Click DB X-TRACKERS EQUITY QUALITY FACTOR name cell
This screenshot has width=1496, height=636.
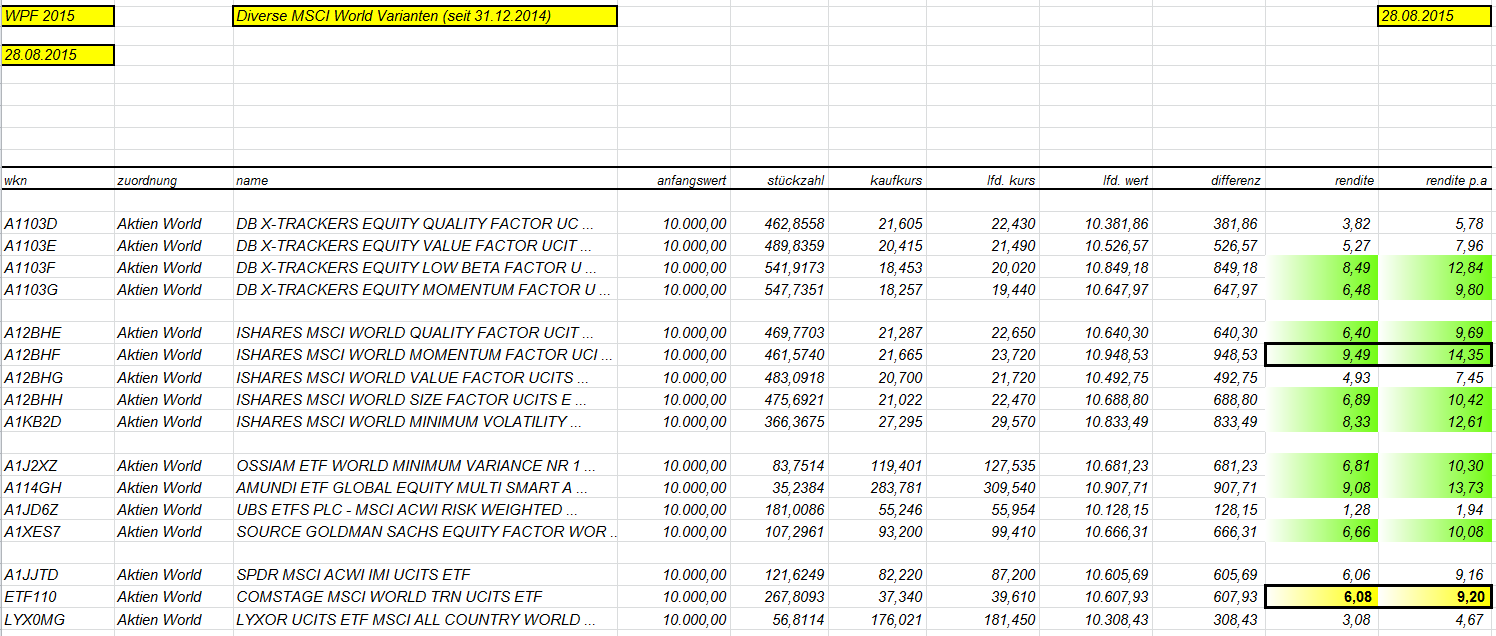(x=425, y=223)
